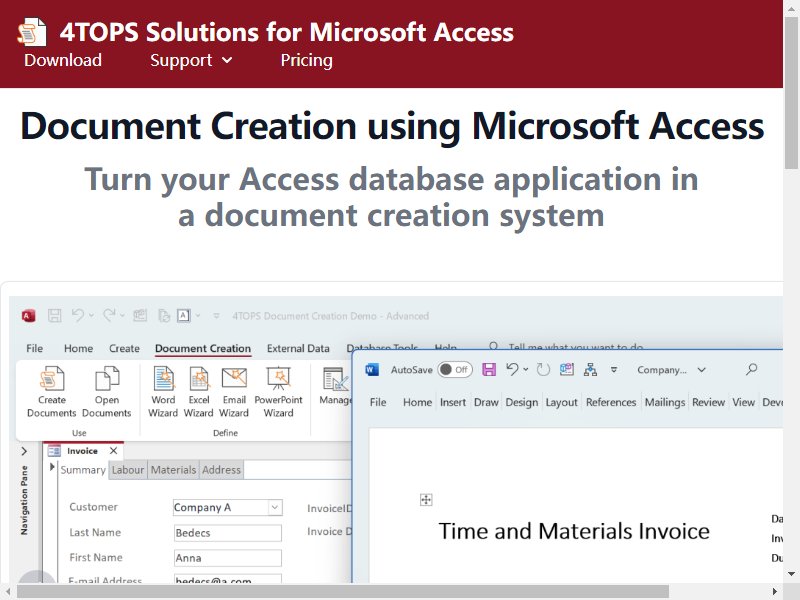This screenshot has width=800, height=600.
Task: Expand the Access Undo dropdown arrow
Action: 91,316
